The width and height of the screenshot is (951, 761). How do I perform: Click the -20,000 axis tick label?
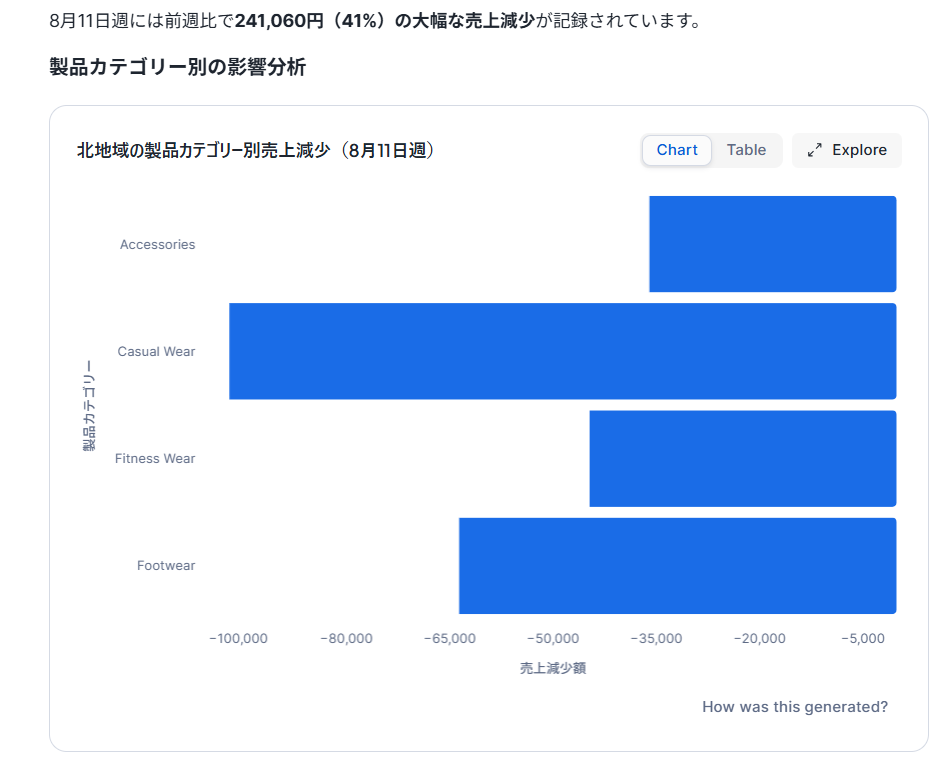pos(759,639)
